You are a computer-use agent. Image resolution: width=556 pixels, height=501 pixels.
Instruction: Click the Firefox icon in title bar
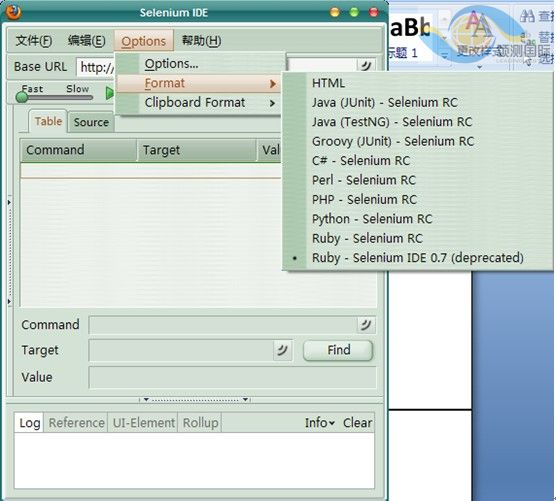[13, 12]
